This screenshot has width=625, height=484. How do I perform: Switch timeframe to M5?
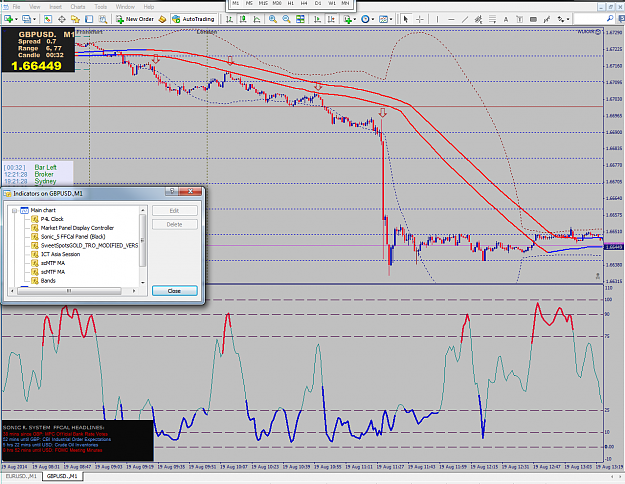pos(250,3)
